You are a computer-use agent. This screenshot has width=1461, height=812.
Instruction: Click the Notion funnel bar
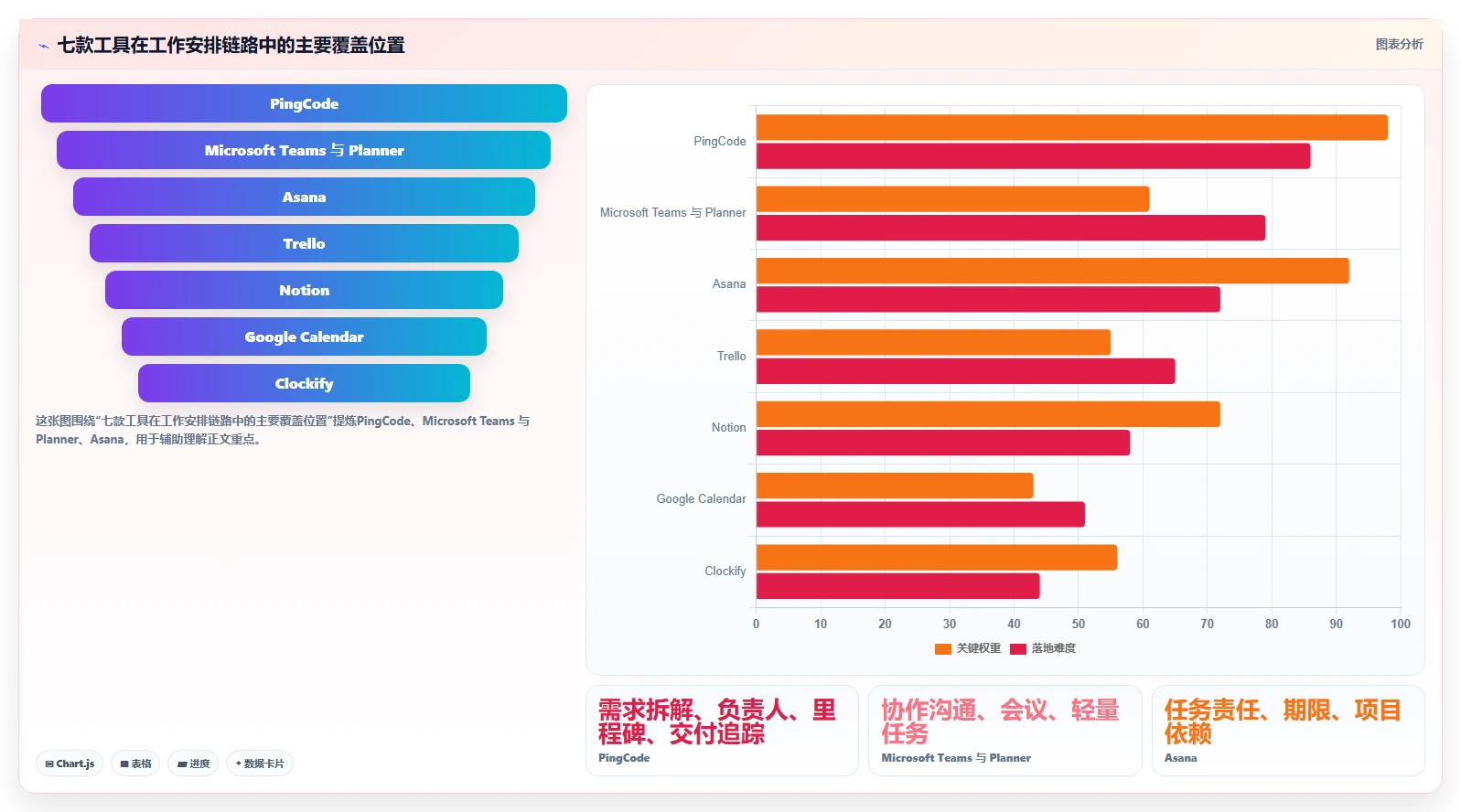[304, 290]
